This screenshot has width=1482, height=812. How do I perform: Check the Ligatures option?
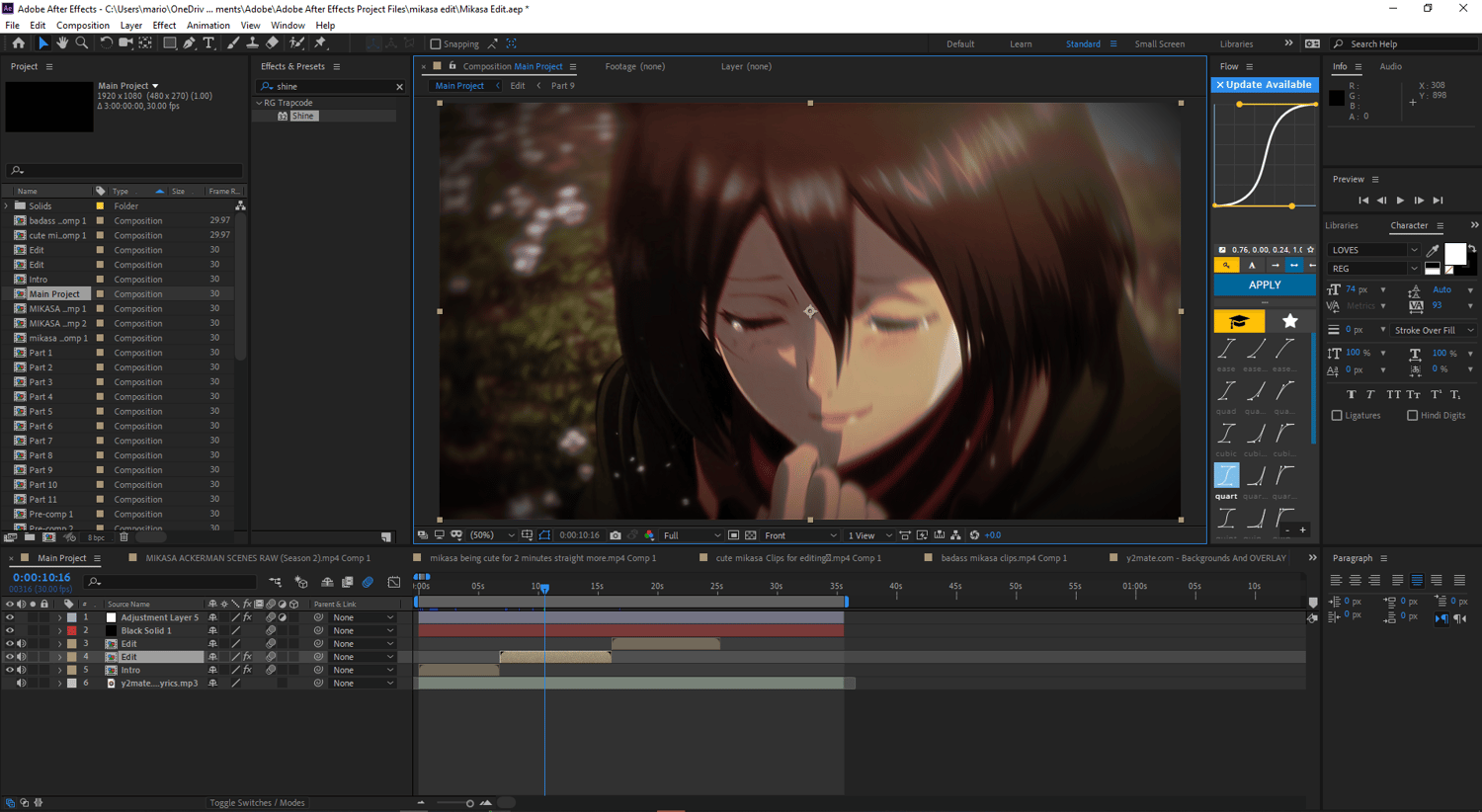(1337, 416)
